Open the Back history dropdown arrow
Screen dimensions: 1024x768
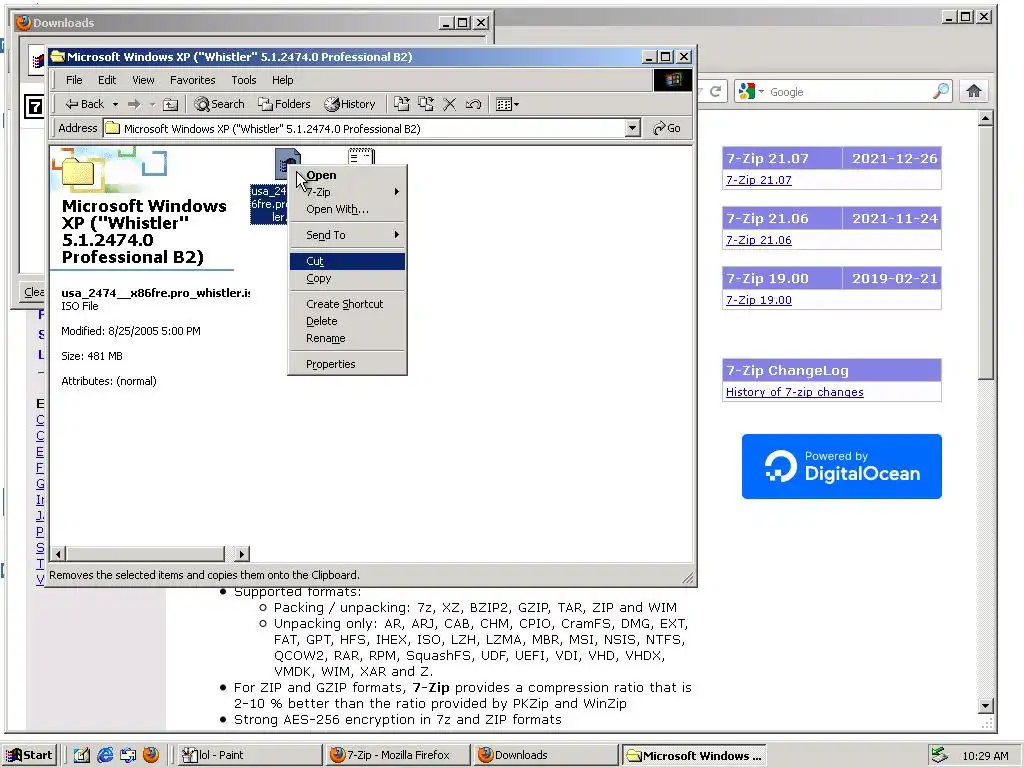[116, 104]
